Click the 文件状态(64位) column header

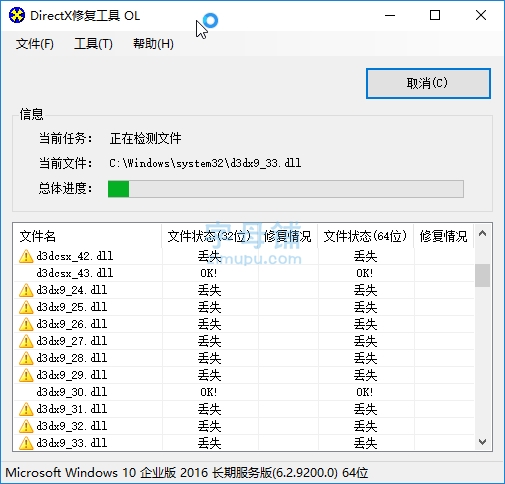[365, 236]
